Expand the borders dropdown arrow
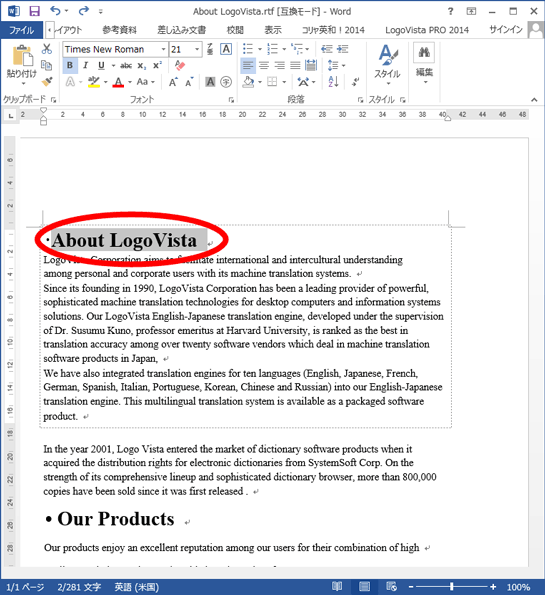The height and width of the screenshot is (595, 545). pos(284,82)
